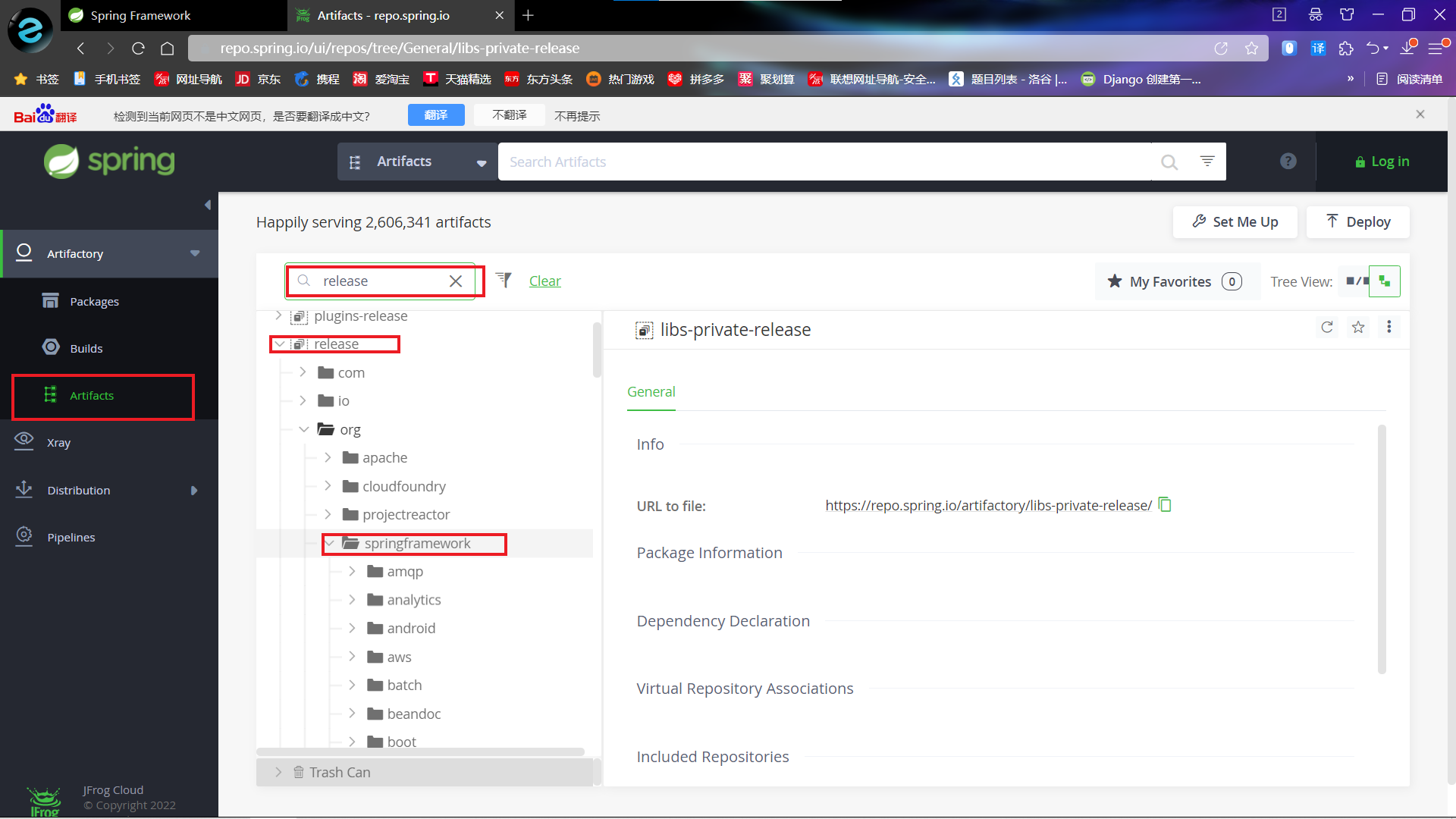The image size is (1456, 819).
Task: Click the Set Me Up button
Action: tap(1235, 222)
